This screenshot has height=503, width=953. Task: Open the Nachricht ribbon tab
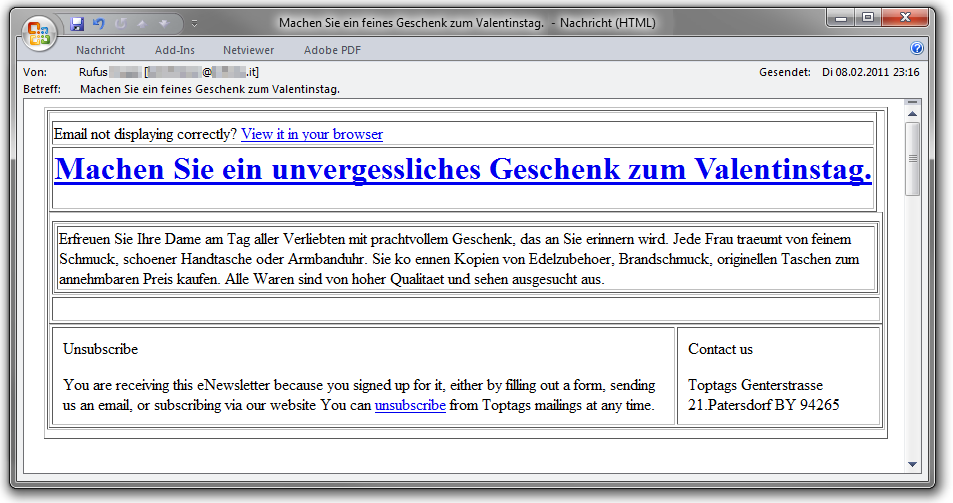pyautogui.click(x=100, y=50)
